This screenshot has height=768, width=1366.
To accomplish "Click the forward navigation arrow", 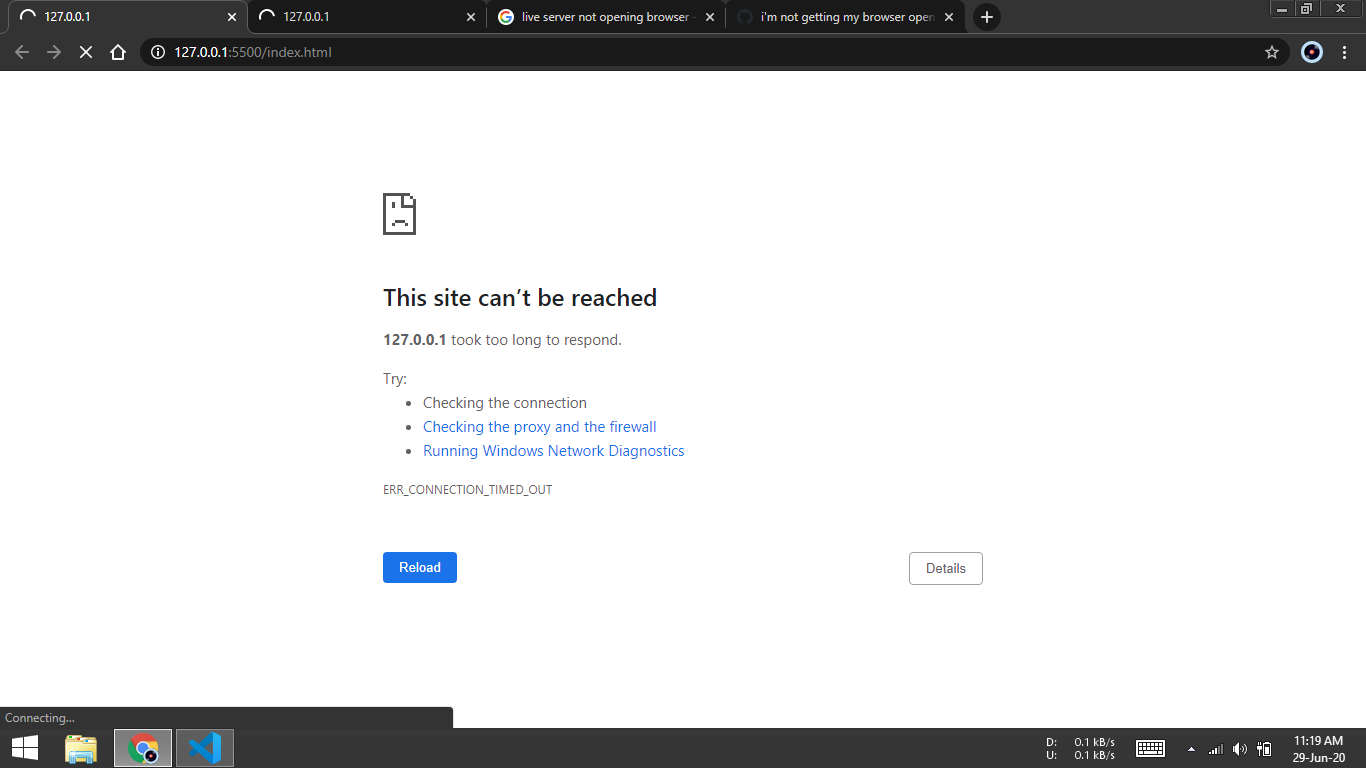I will click(x=54, y=52).
